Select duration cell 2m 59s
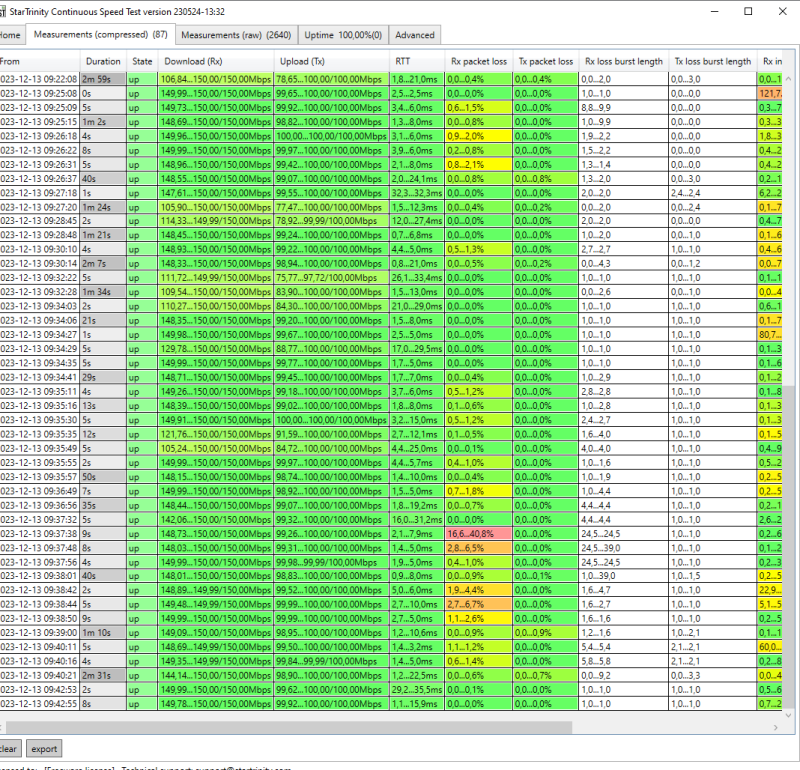The height and width of the screenshot is (770, 800). tap(103, 79)
